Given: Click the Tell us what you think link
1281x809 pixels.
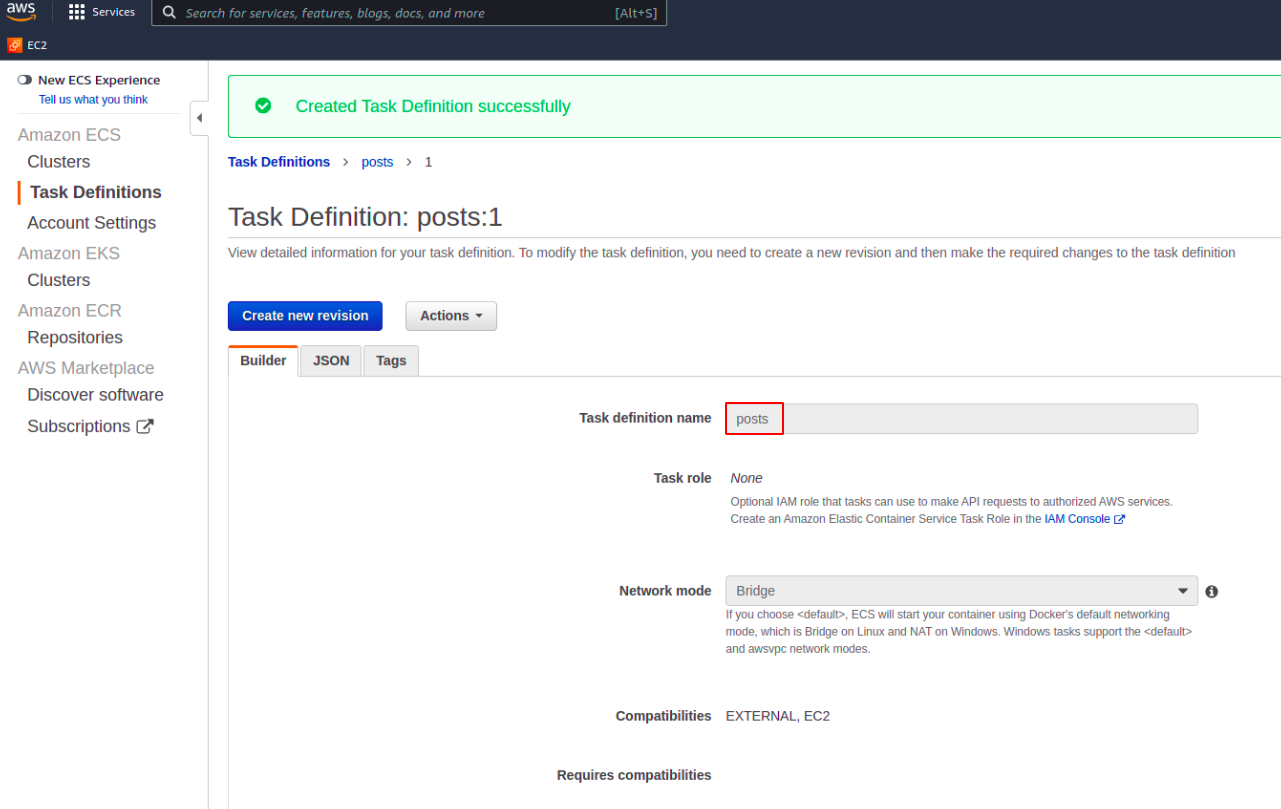Looking at the screenshot, I should pos(92,99).
